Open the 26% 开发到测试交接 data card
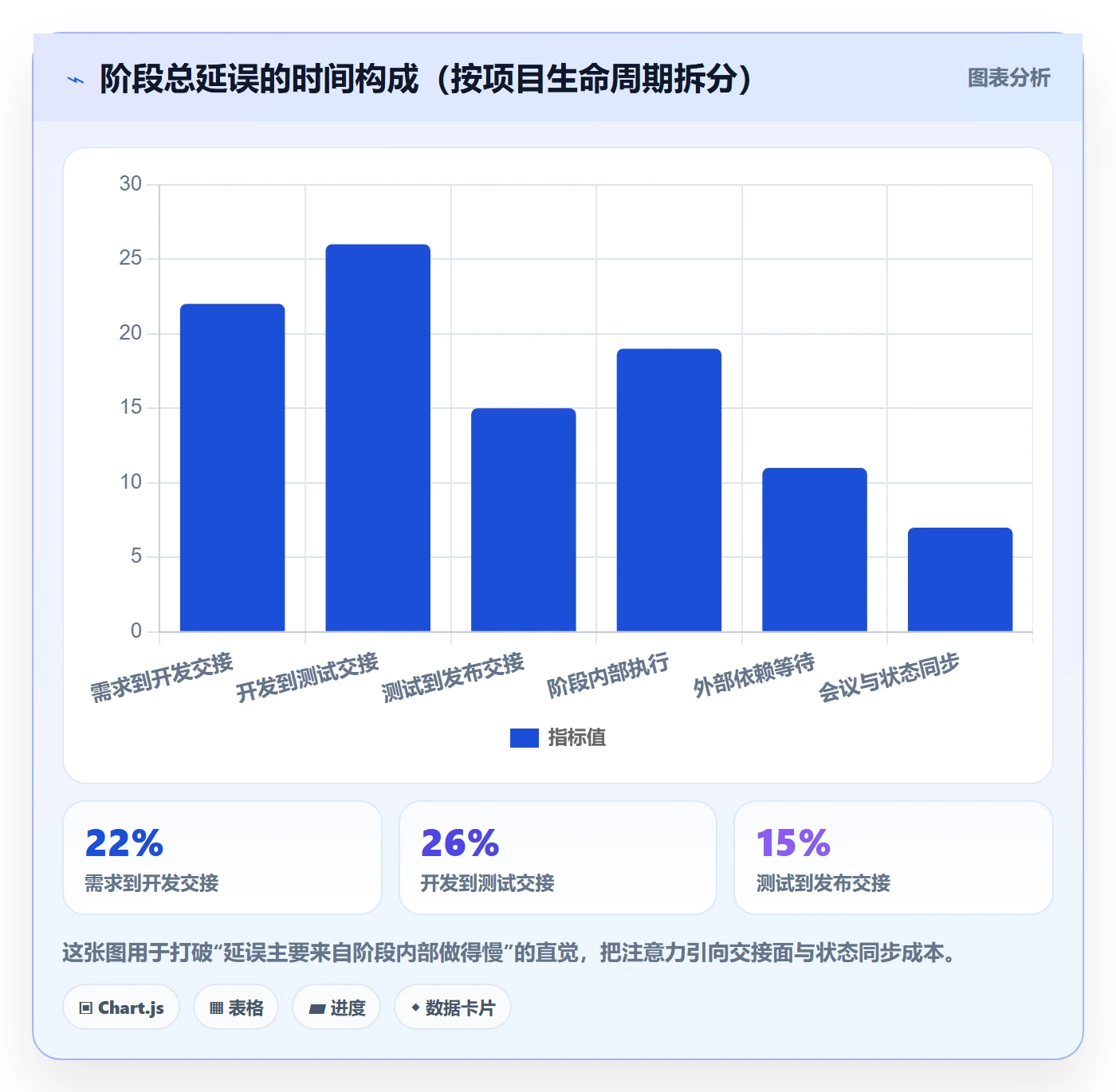This screenshot has height=1092, width=1116. coord(558,858)
